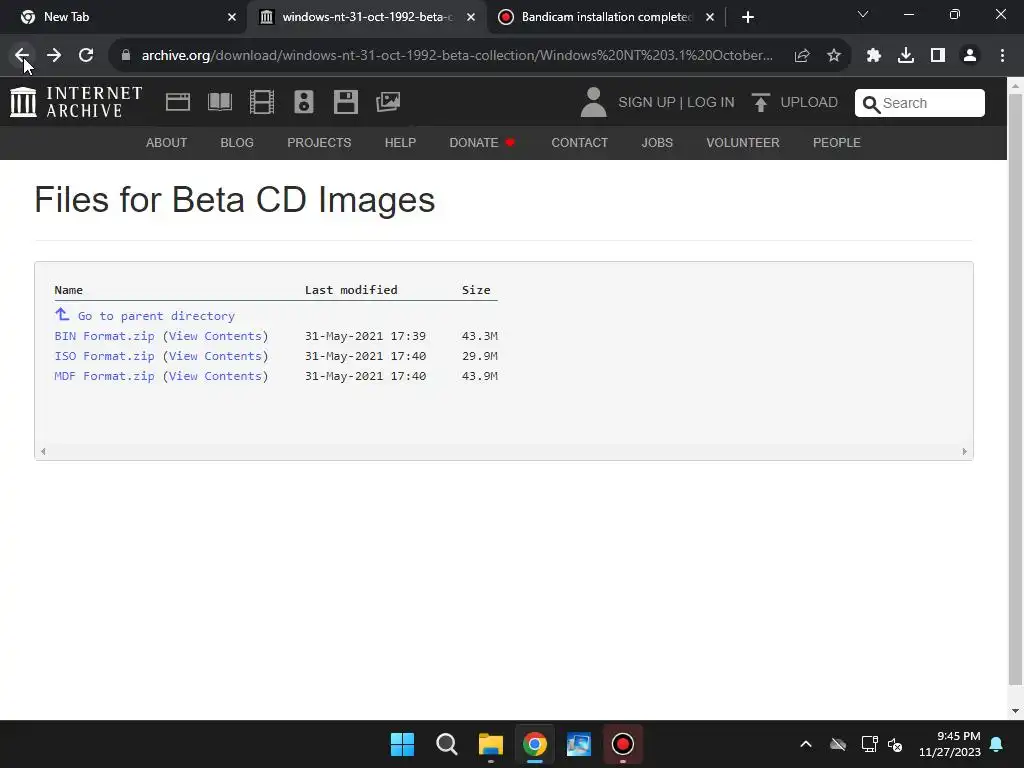This screenshot has height=768, width=1024.
Task: View Contents of BIN Format.zip
Action: (216, 336)
